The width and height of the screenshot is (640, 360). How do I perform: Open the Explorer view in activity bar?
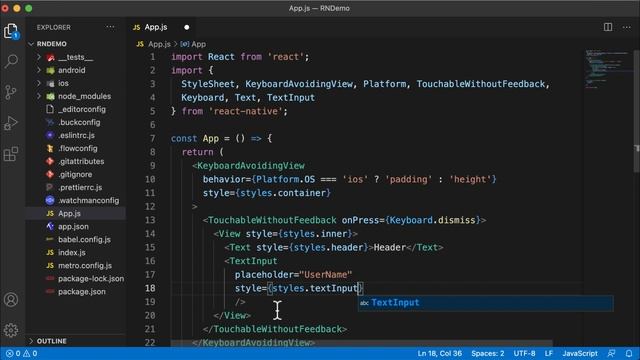click(x=11, y=31)
